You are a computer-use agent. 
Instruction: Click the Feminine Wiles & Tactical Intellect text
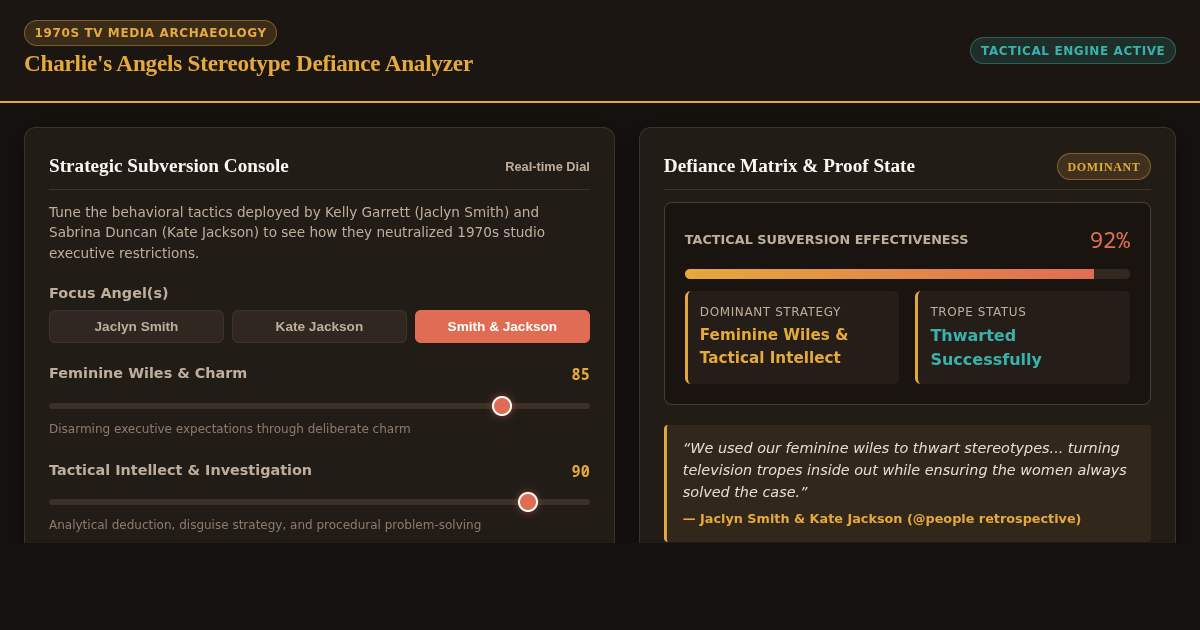[x=774, y=346]
